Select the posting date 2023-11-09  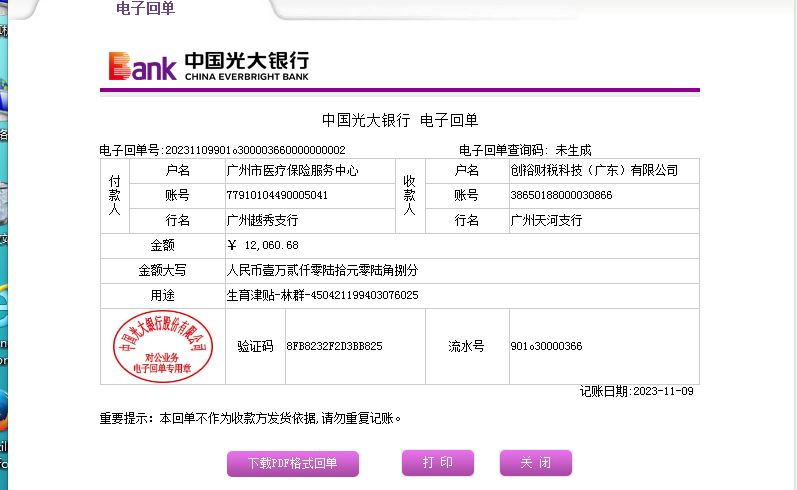click(663, 391)
